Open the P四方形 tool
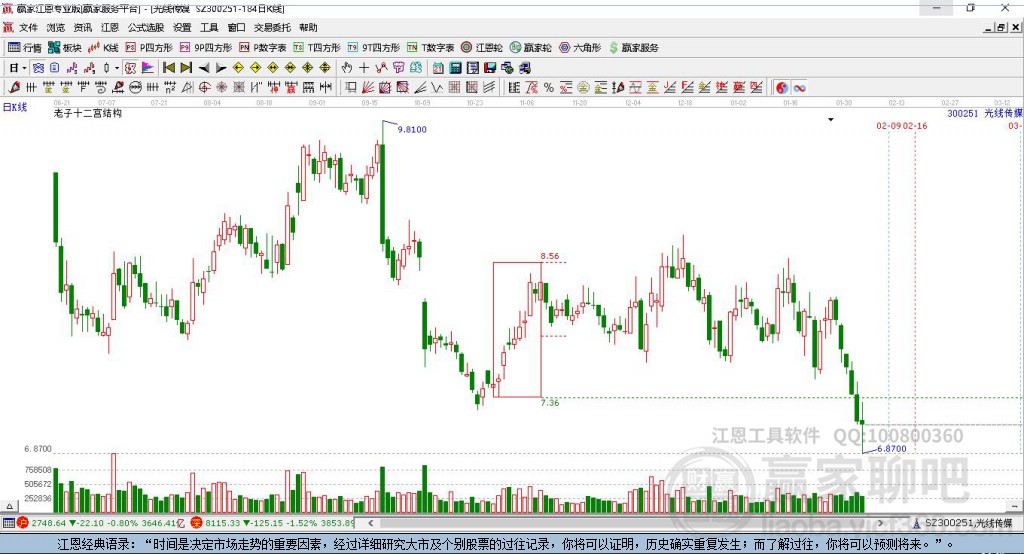 click(149, 48)
